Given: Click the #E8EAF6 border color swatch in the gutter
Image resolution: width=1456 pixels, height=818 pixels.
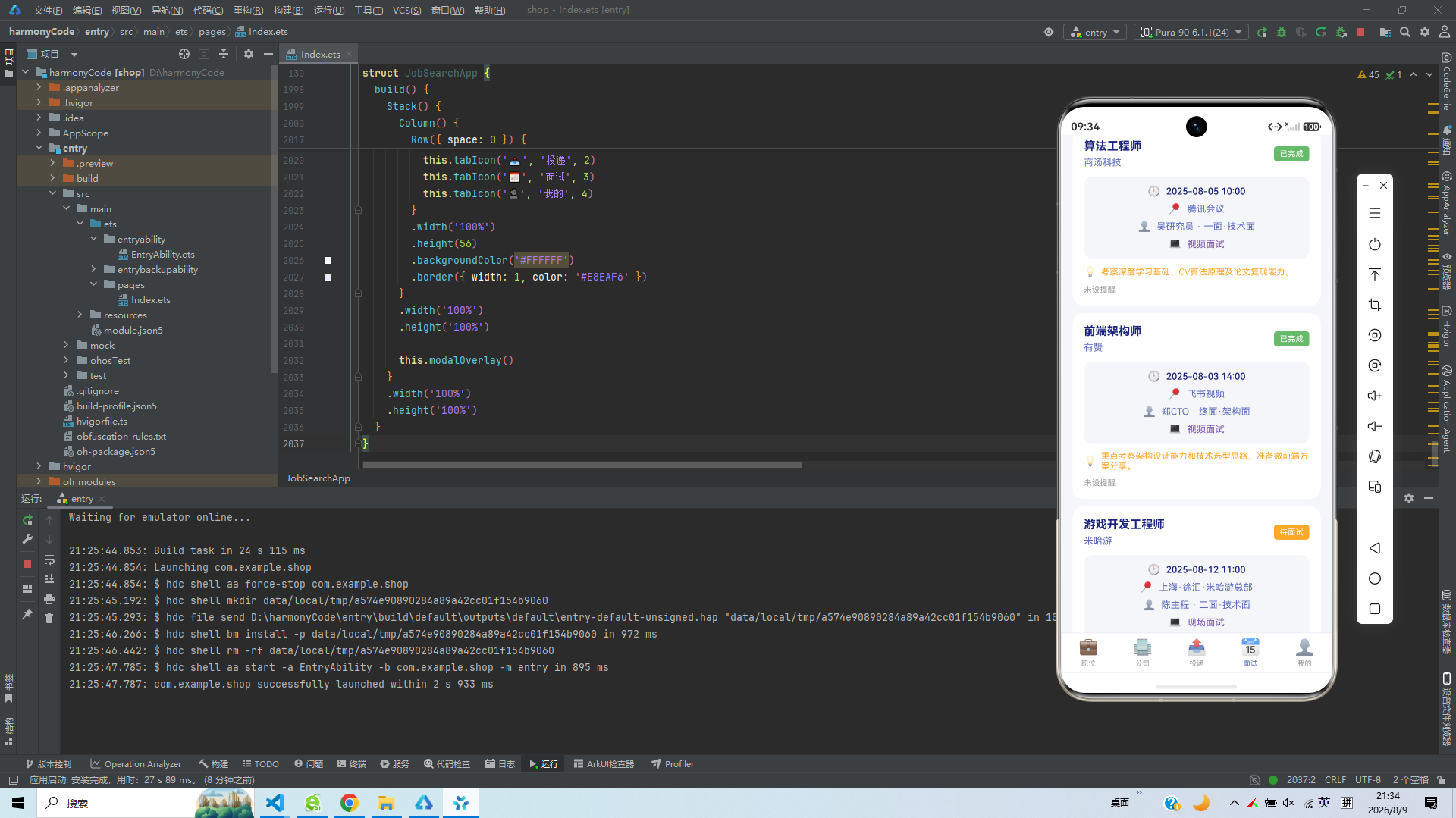Looking at the screenshot, I should click(328, 277).
